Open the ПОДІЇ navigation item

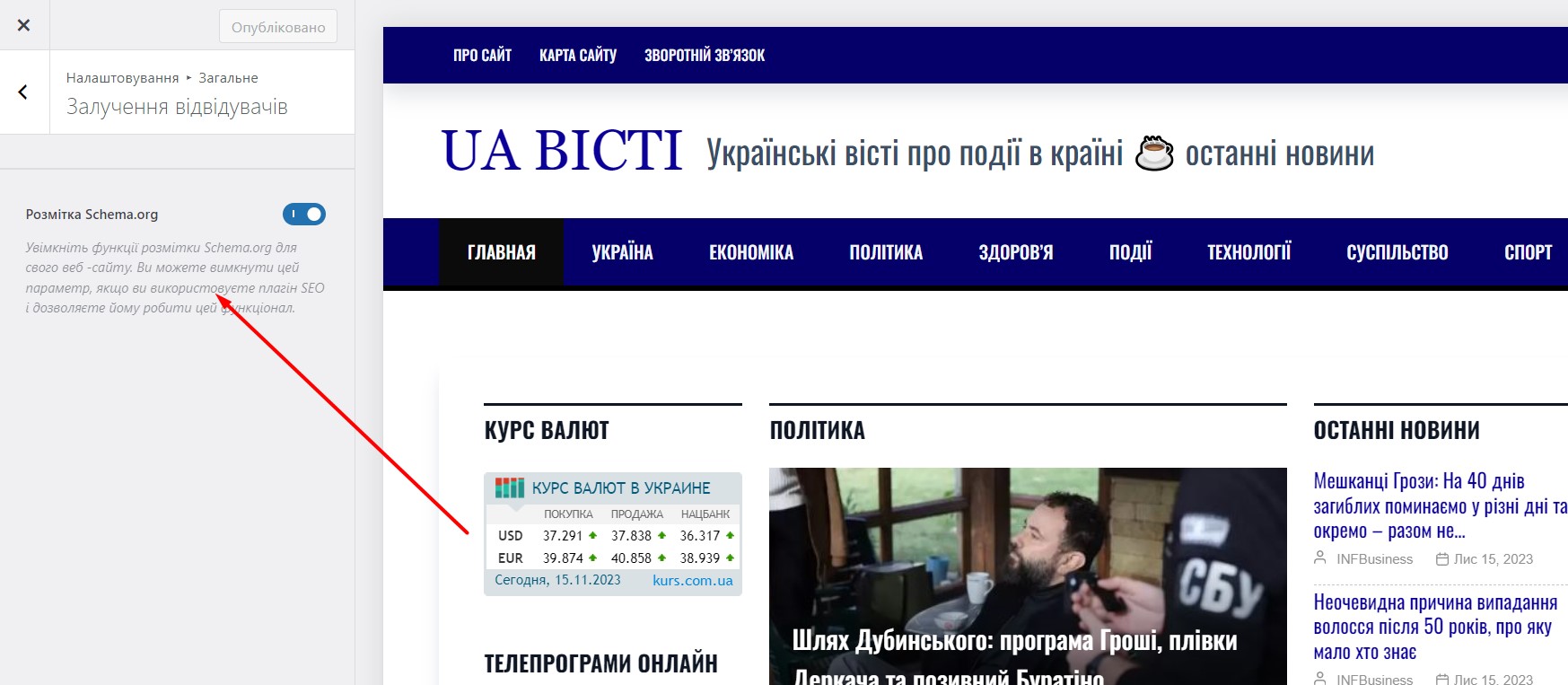pyautogui.click(x=1130, y=252)
